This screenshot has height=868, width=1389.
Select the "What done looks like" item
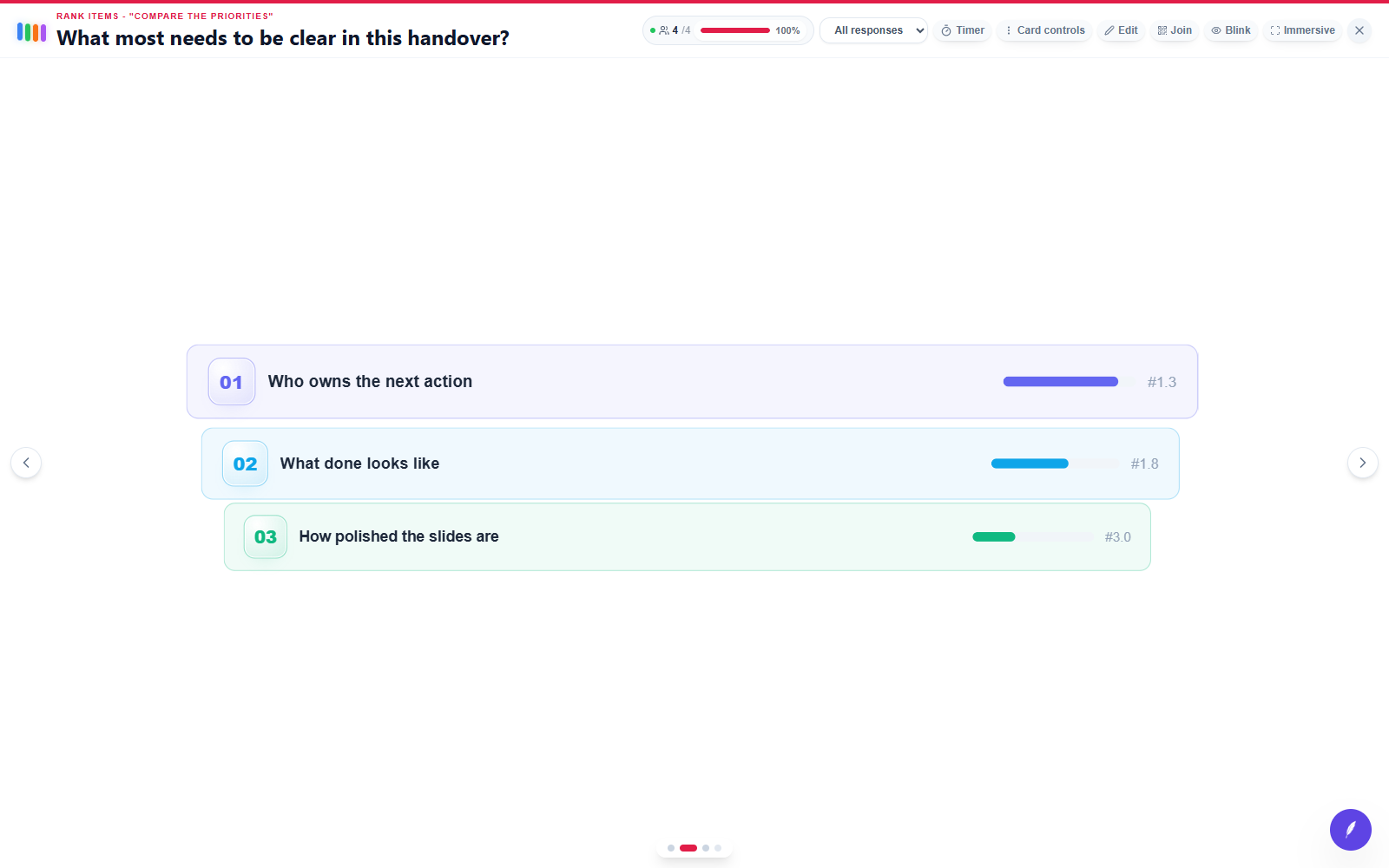point(690,464)
